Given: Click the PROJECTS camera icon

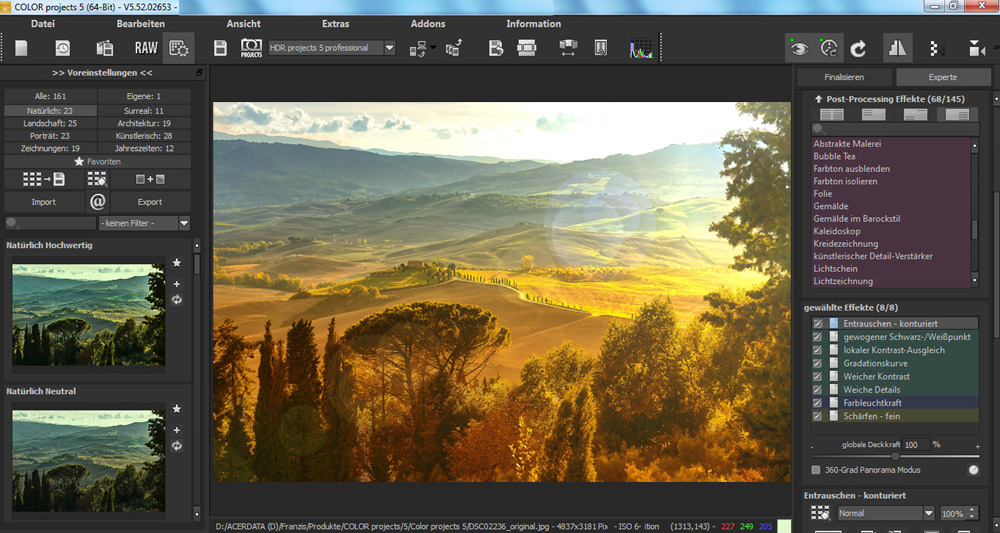Looking at the screenshot, I should pyautogui.click(x=251, y=48).
